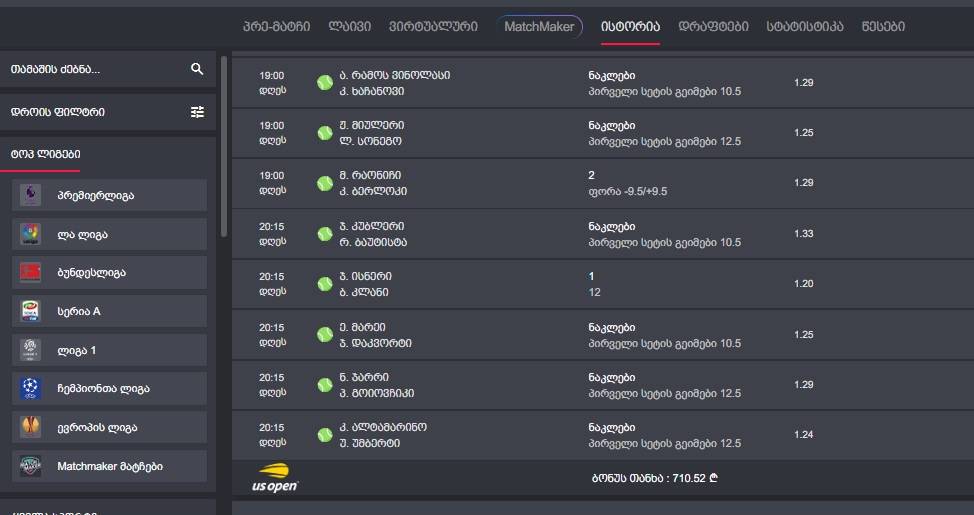Open ჩემპიონთა ლიგა league

click(109, 388)
